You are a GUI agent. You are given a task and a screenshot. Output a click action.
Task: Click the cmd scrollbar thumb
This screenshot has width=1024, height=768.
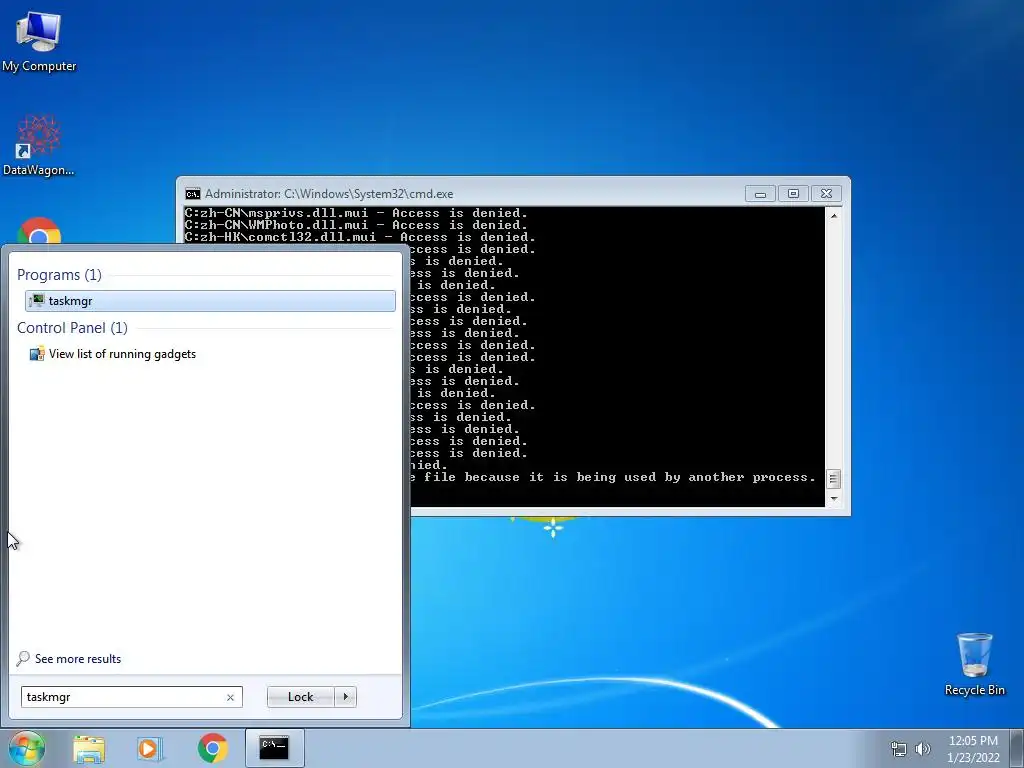point(833,479)
